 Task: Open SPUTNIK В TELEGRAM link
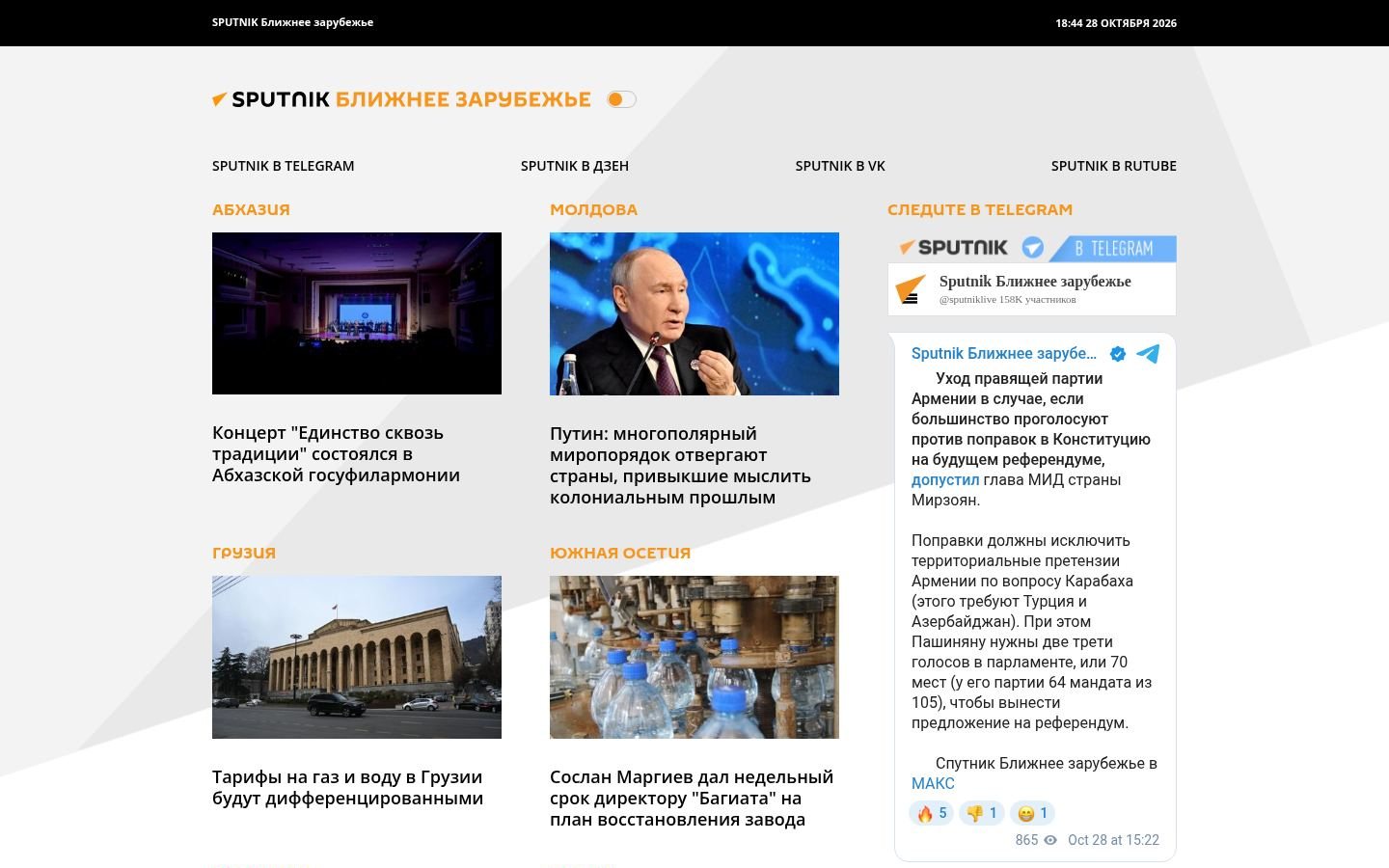point(283,166)
